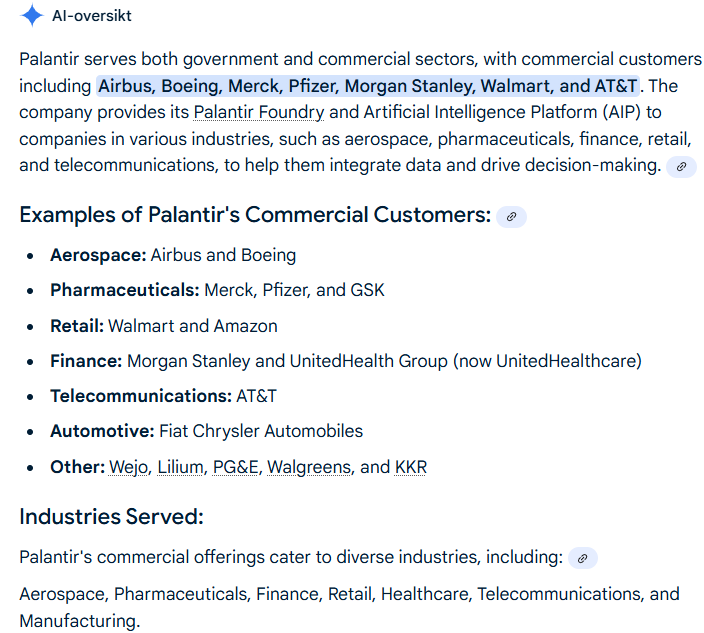Click the highlighted customer list starting with Airbus
This screenshot has height=633, width=704.
tap(368, 86)
